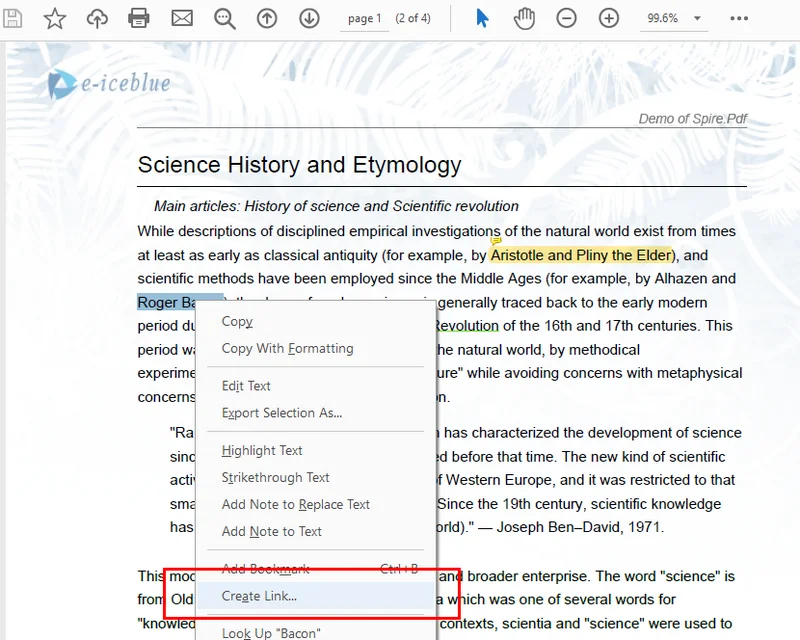Zoom in using the plus button
800x640 pixels.
608,18
